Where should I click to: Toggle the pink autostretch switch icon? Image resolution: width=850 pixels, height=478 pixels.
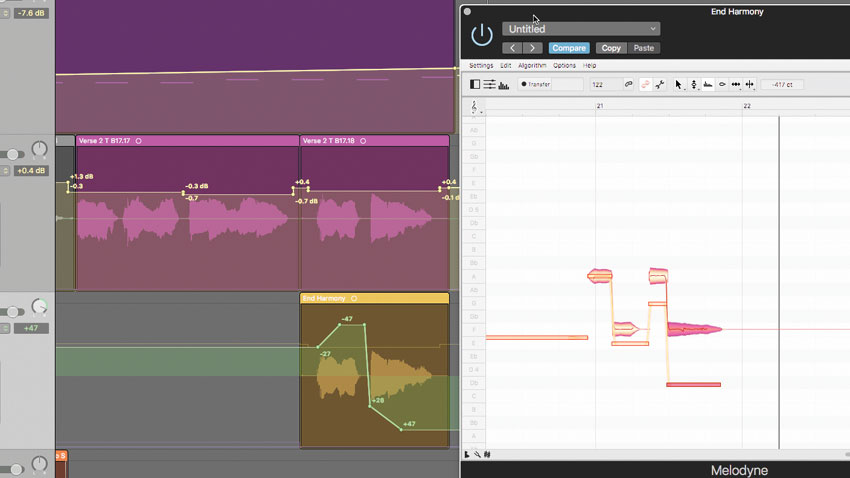pos(645,85)
